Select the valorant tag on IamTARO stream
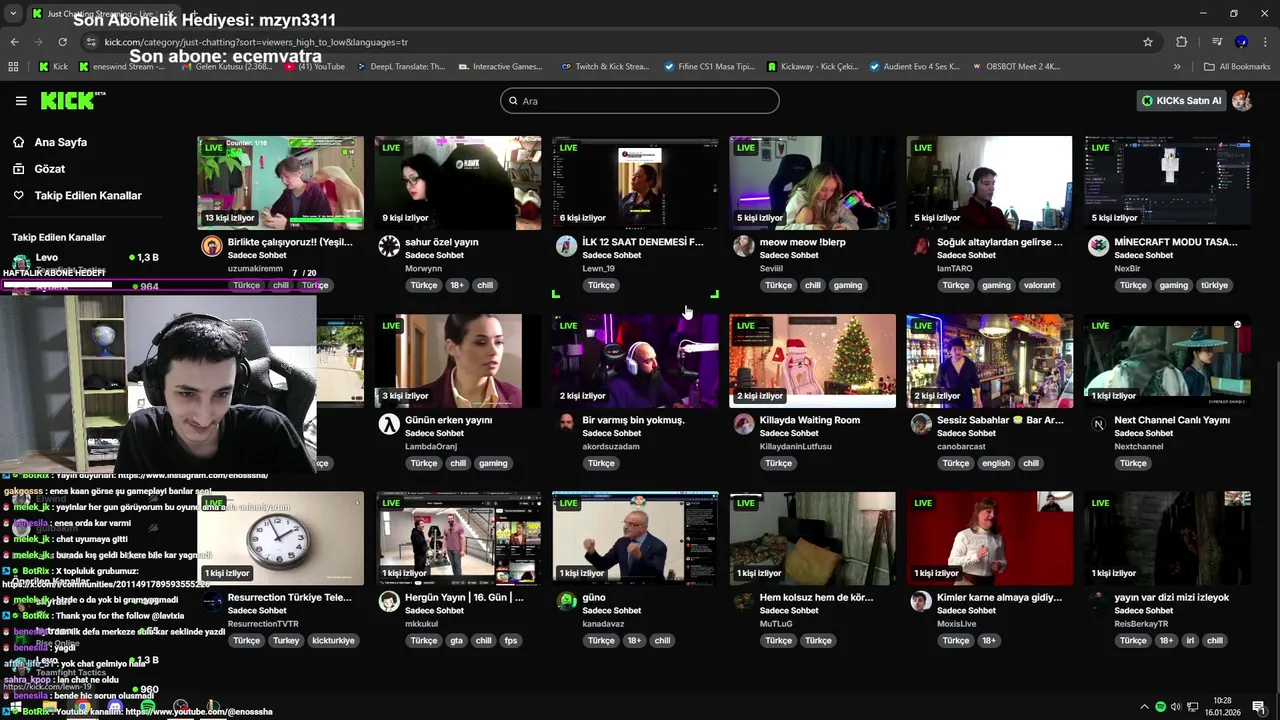Screen dimensions: 1280x720 [x=1039, y=285]
